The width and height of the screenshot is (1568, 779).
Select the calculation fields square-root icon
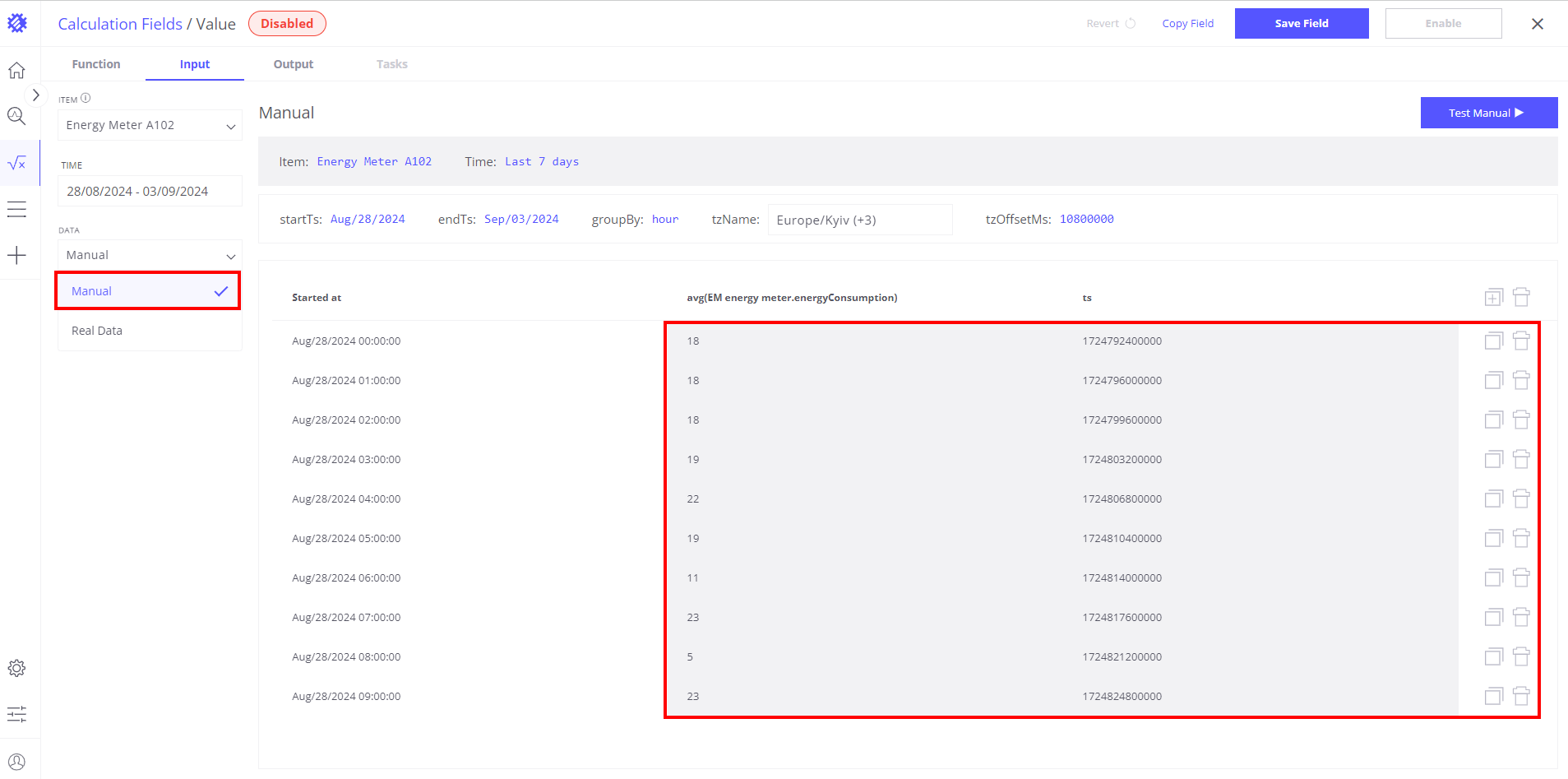(16, 163)
